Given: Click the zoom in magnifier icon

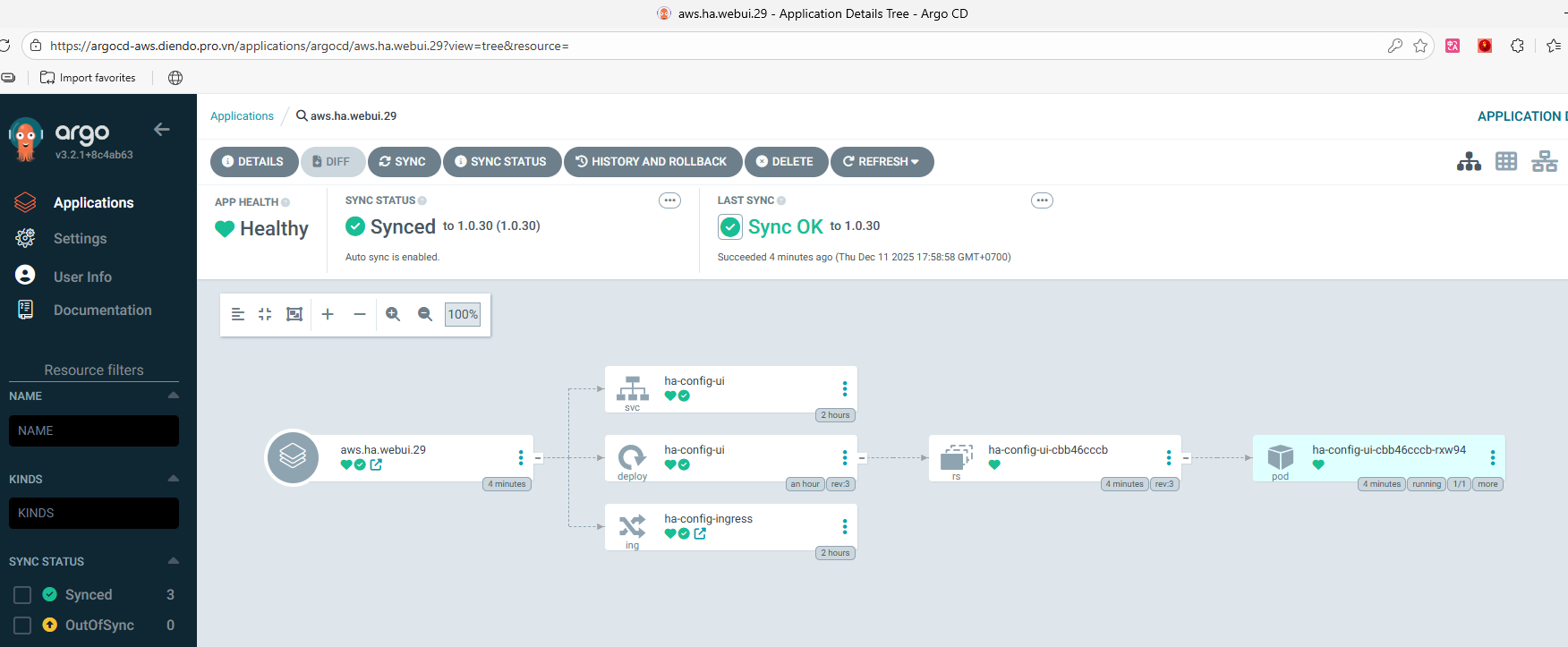Looking at the screenshot, I should coord(393,314).
